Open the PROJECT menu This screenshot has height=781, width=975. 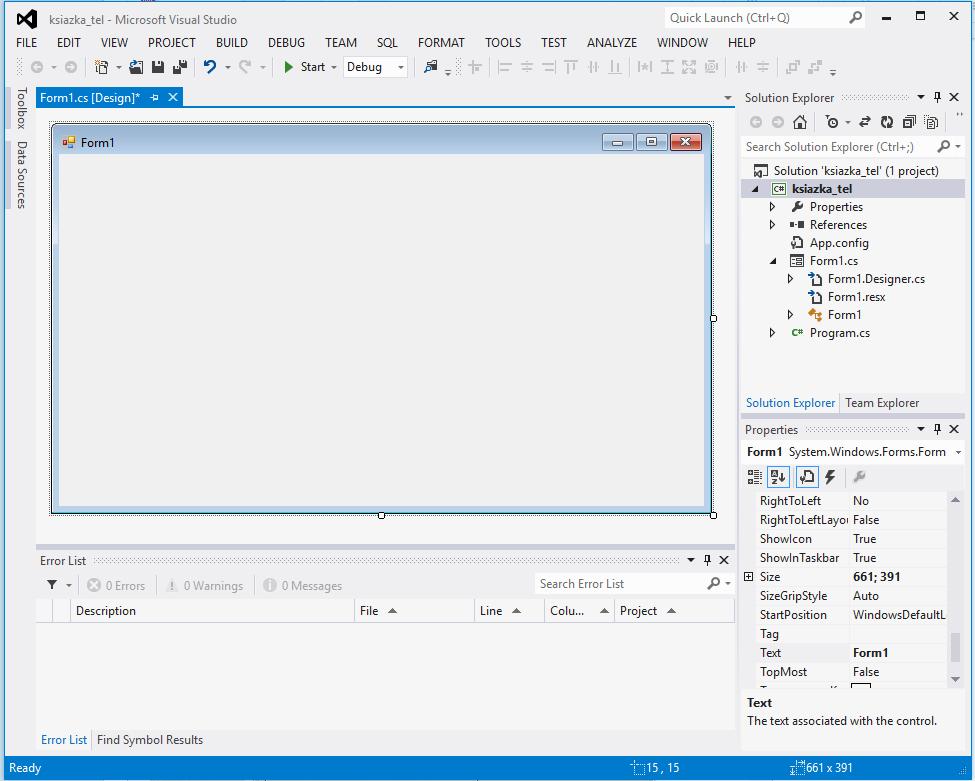172,43
